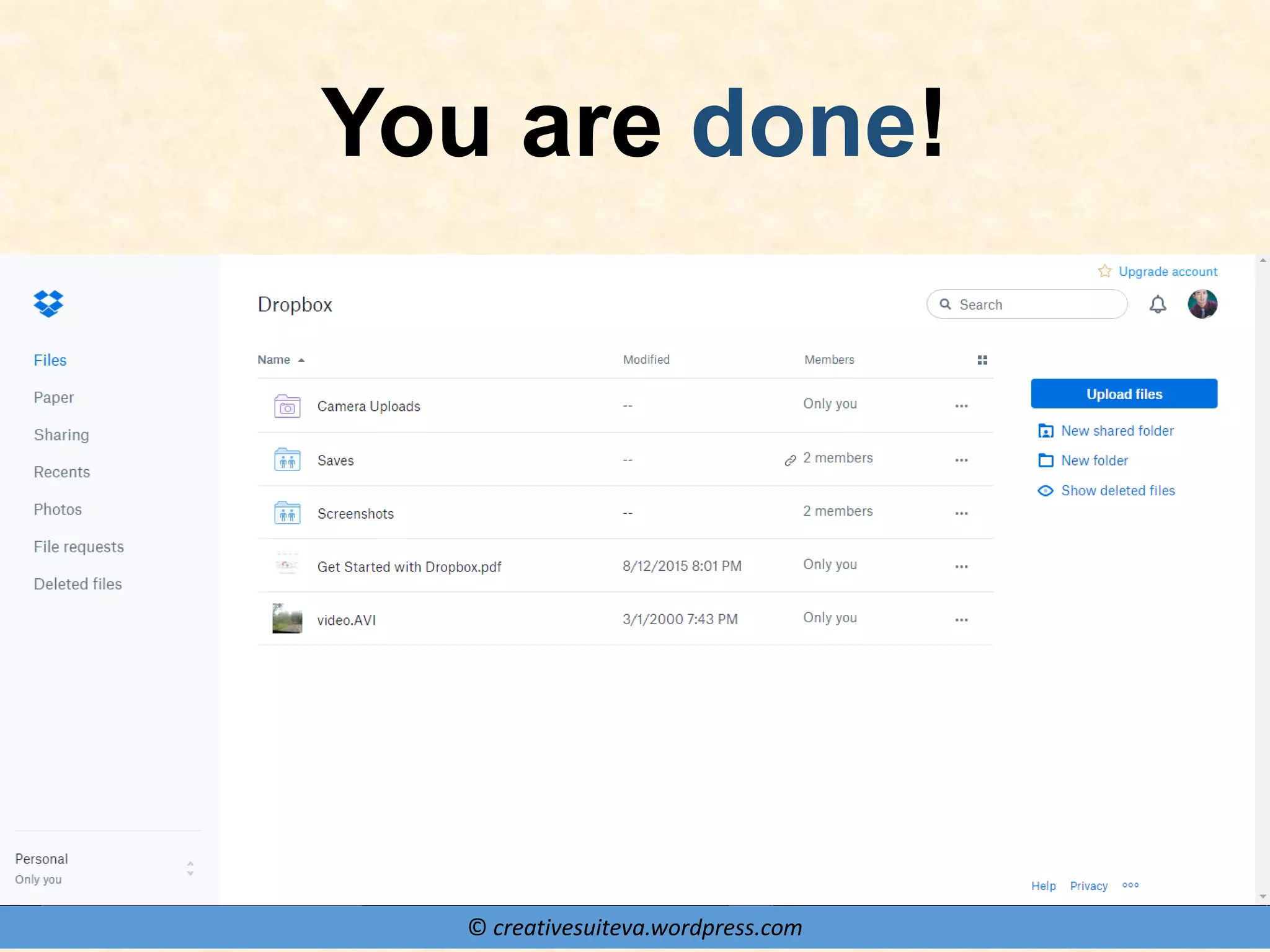
Task: Sort by Name column arrow
Action: [301, 360]
